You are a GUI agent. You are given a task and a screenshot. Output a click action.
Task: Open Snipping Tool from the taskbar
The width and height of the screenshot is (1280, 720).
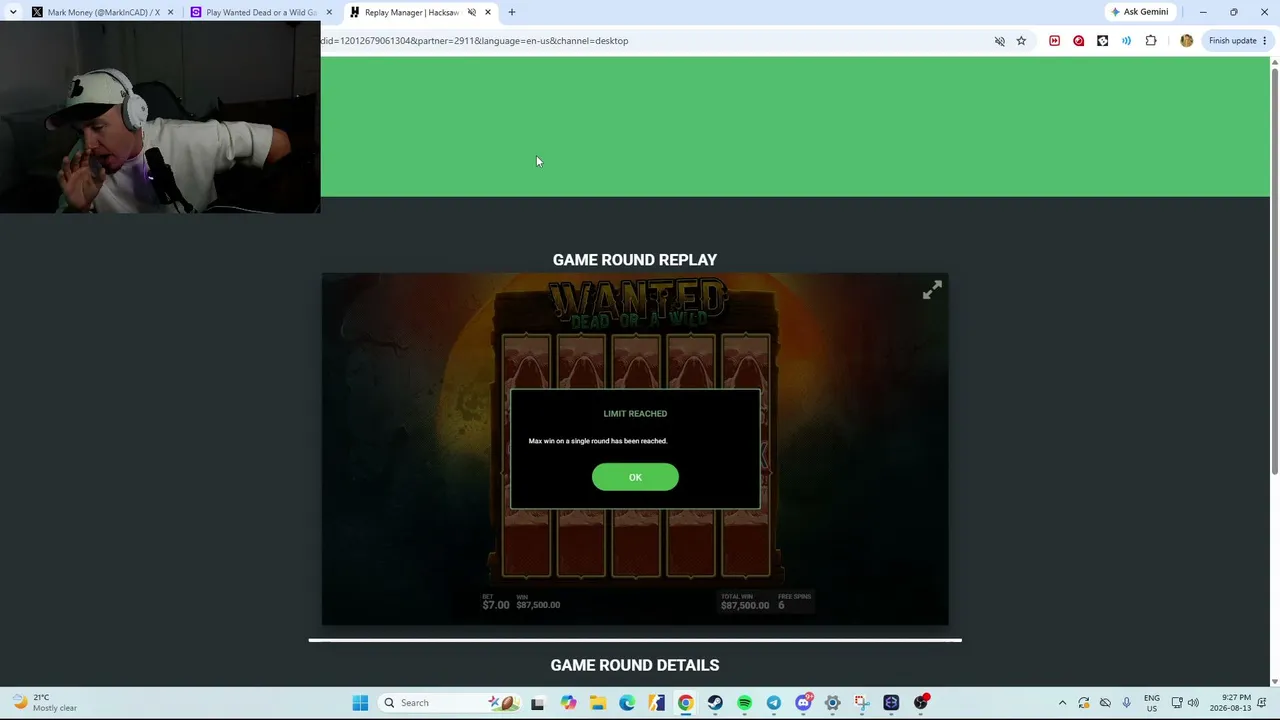[862, 703]
